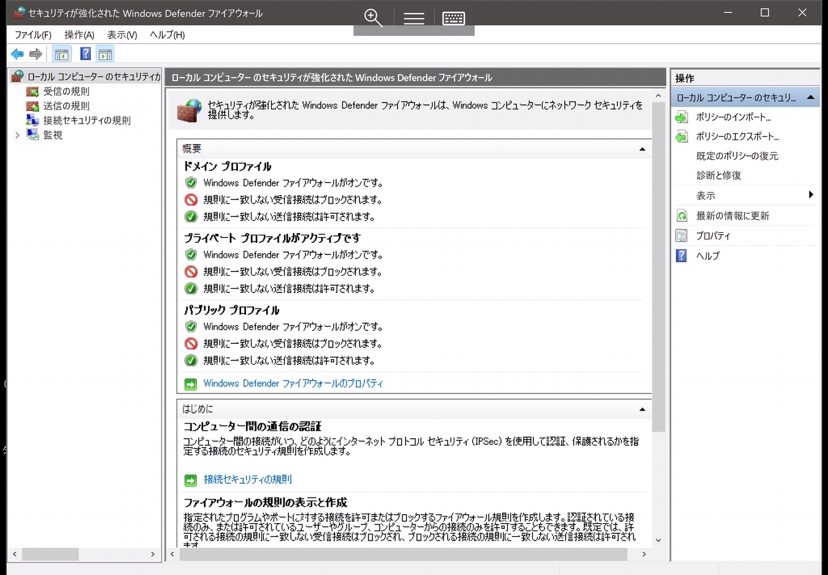The image size is (828, 575).
Task: Open the ヘルプ(H) menu
Action: 167,35
